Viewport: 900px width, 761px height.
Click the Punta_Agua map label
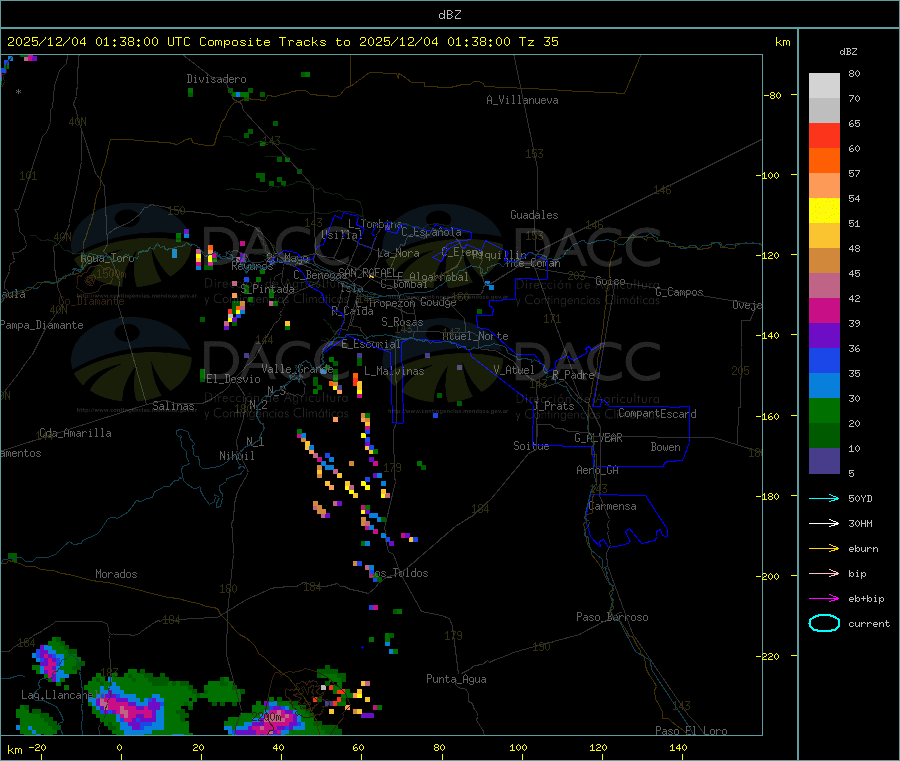456,679
